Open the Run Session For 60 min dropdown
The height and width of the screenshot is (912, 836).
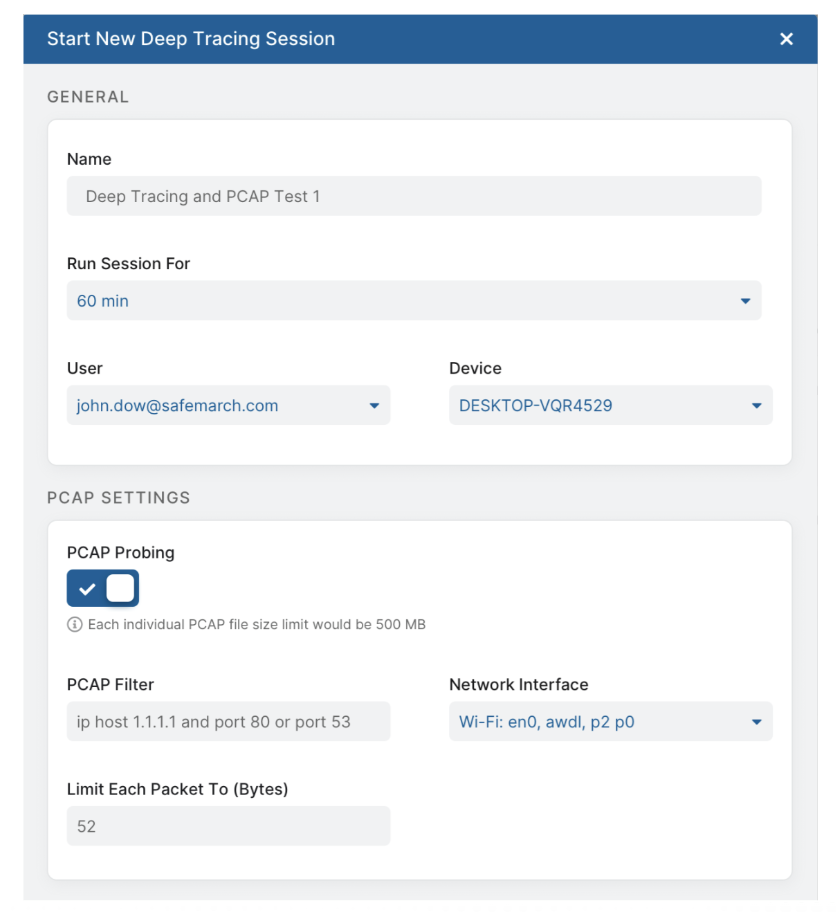(x=413, y=301)
